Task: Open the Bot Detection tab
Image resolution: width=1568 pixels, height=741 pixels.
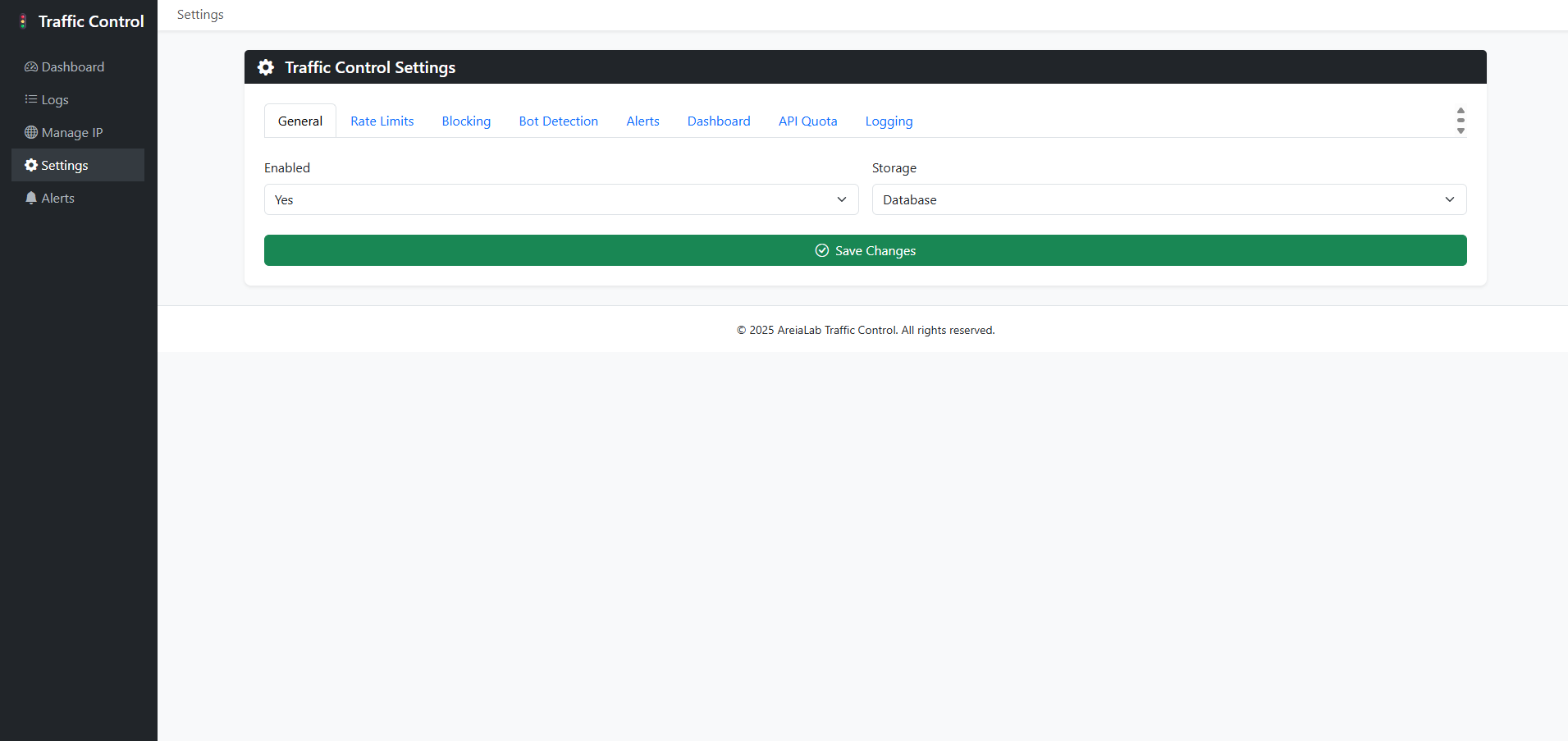Action: pos(558,121)
